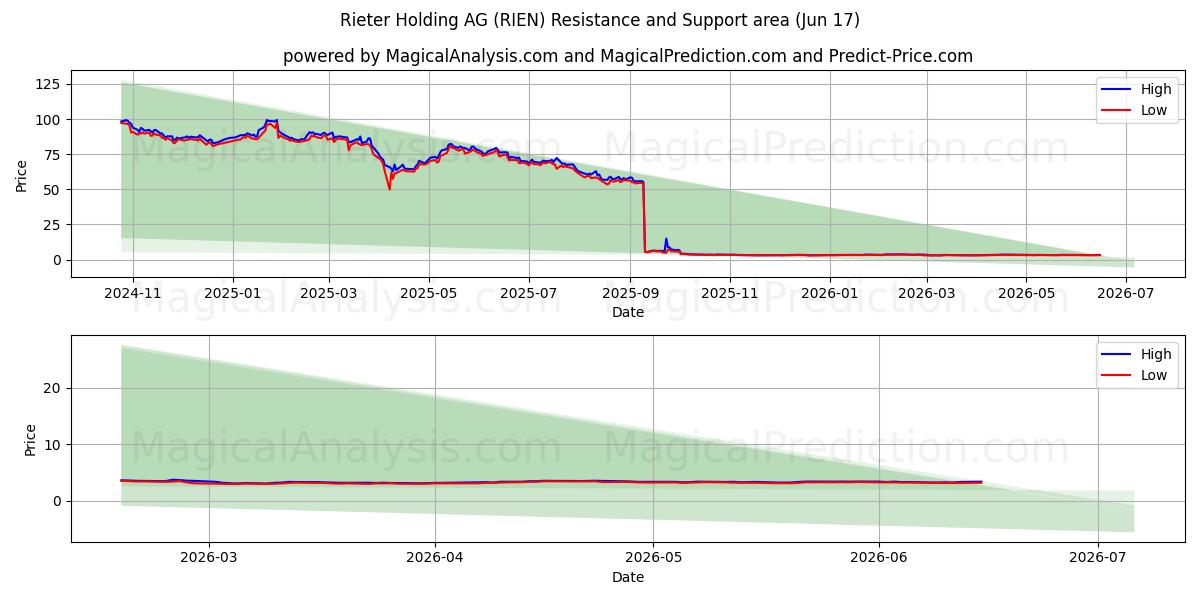The height and width of the screenshot is (600, 1200).
Task: Click the '2024-11' tick on the top chart
Action: tap(132, 293)
